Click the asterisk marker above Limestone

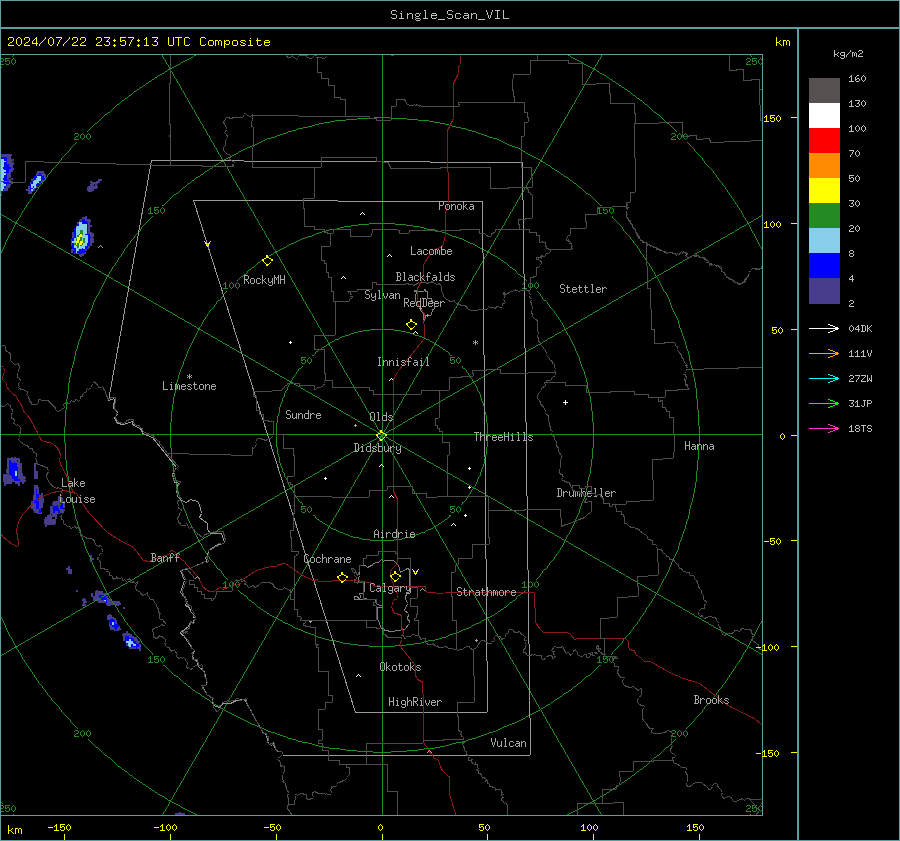tap(189, 377)
